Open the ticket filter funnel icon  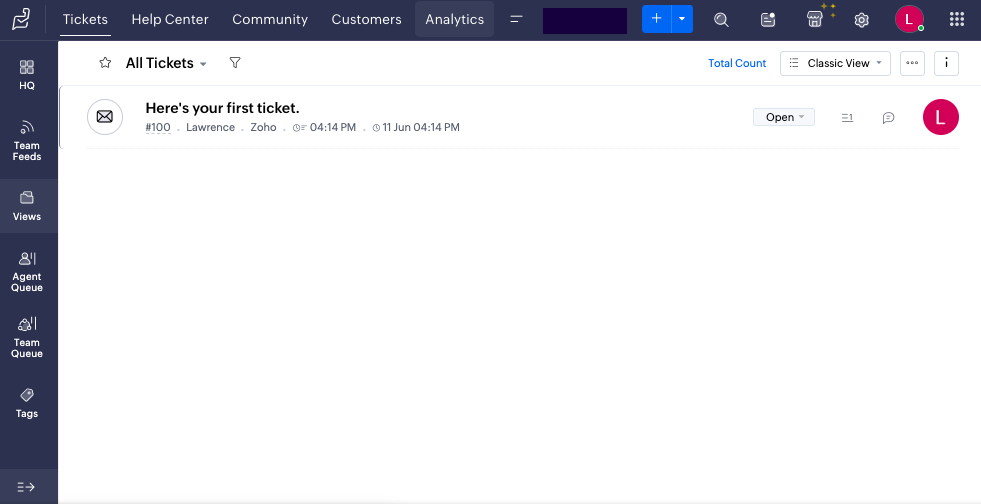(235, 63)
